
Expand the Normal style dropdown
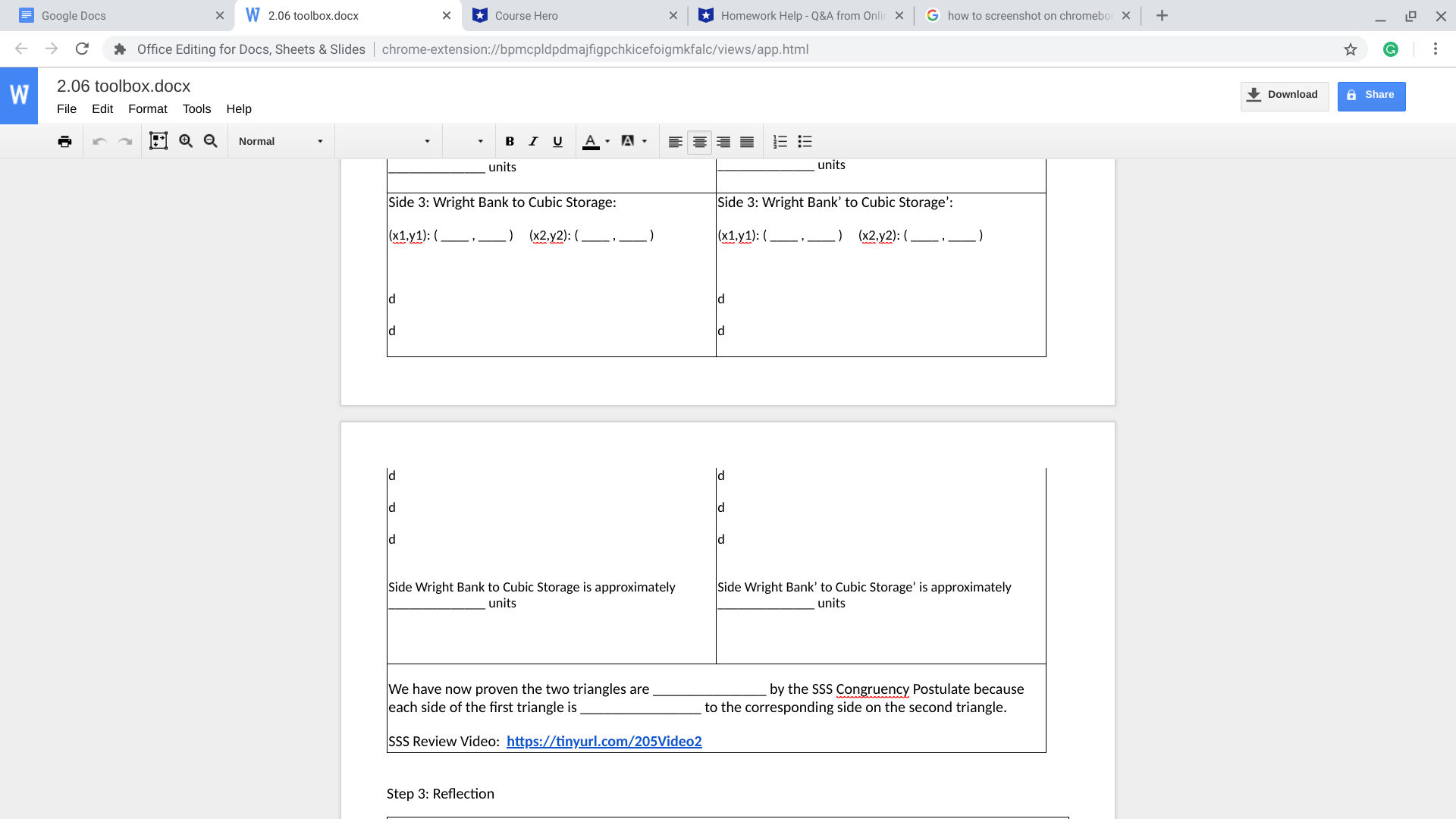coord(321,141)
